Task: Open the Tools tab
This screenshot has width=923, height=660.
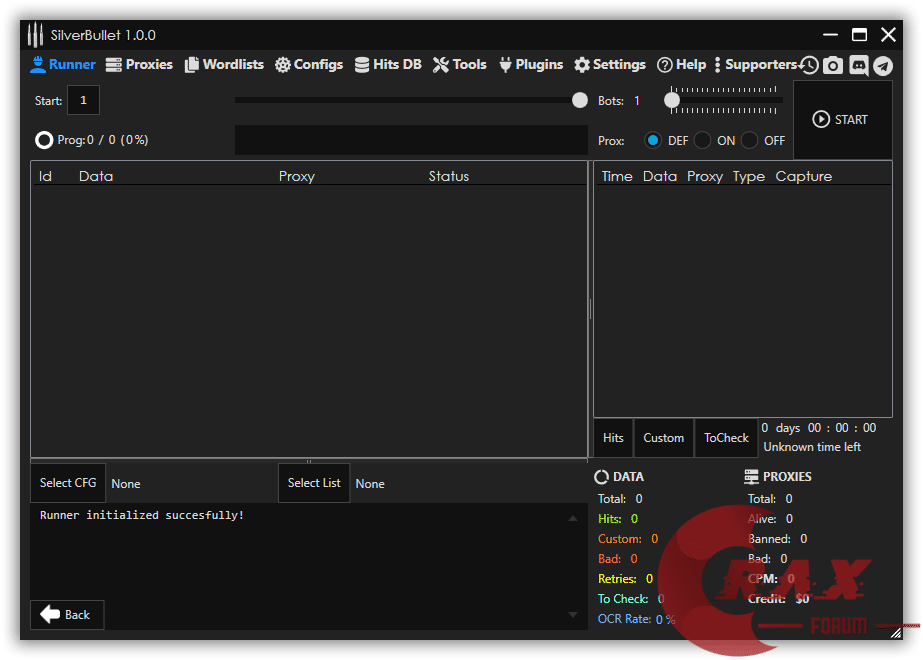Action: pos(460,64)
